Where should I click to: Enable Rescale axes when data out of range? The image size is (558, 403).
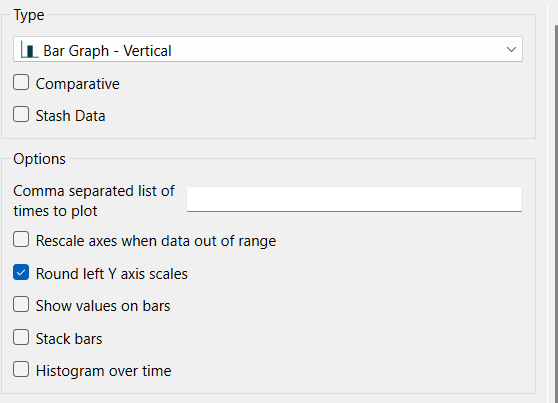tap(21, 239)
